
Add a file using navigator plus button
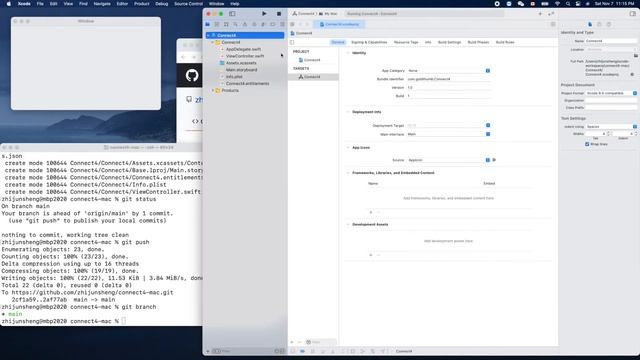pyautogui.click(x=208, y=351)
